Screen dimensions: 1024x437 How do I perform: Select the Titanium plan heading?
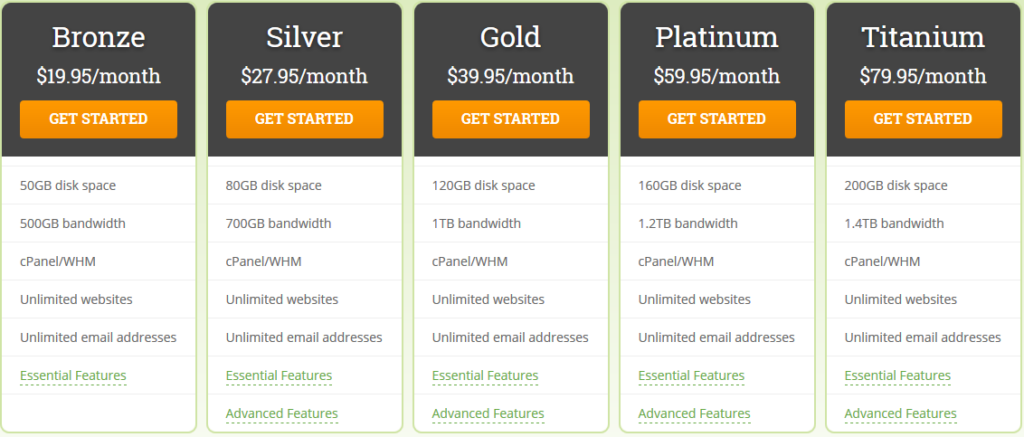click(x=923, y=37)
